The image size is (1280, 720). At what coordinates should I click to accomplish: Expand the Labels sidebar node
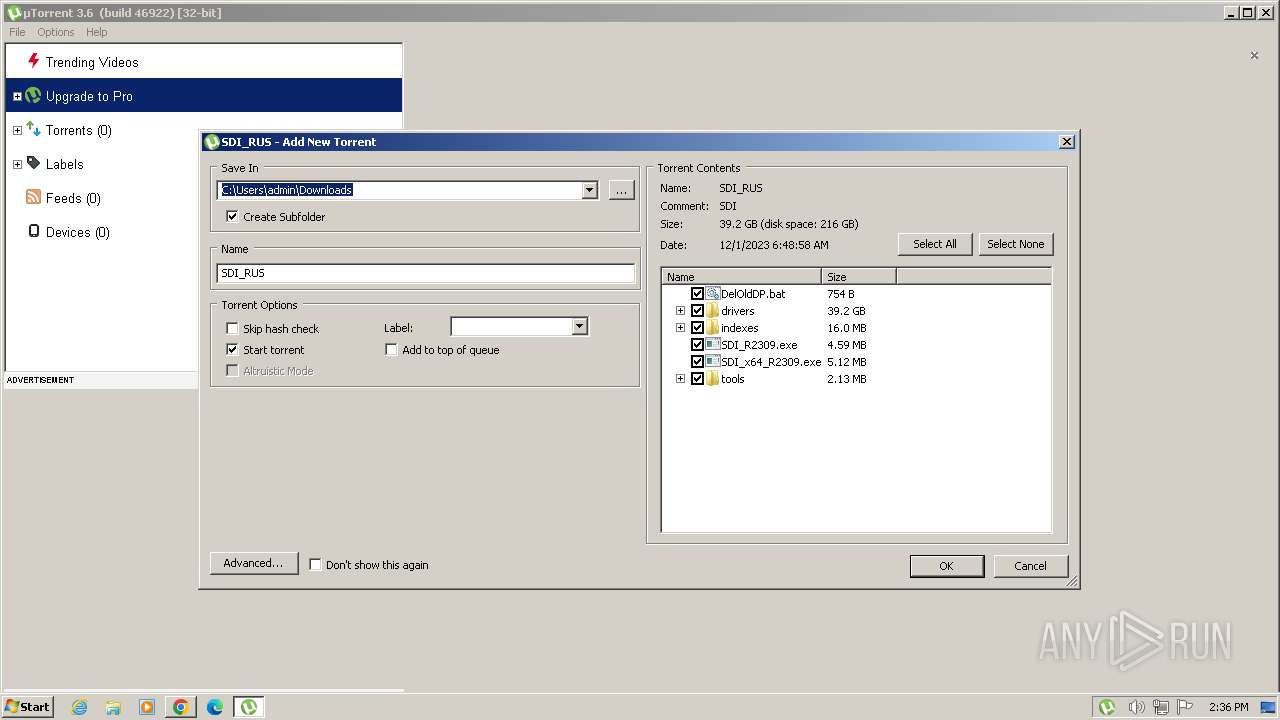[17, 164]
